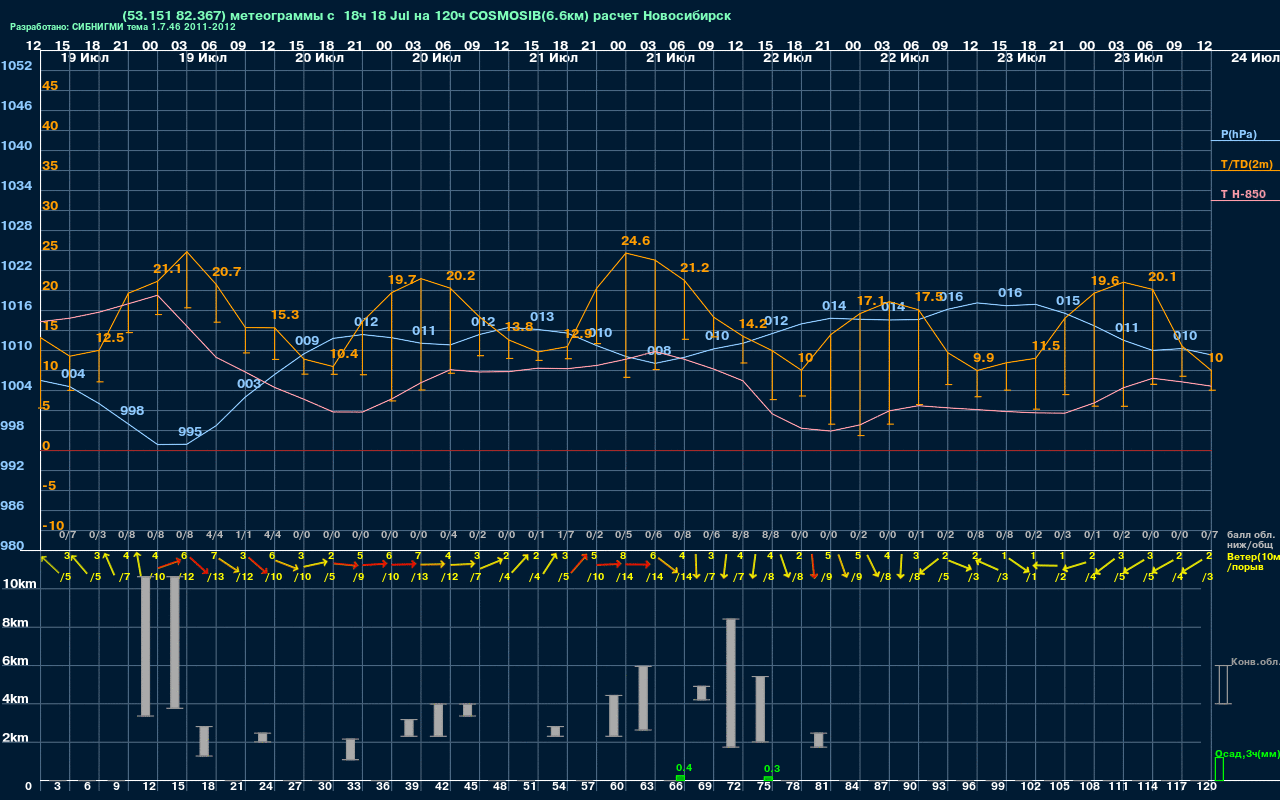
Task: Click the 1022 pressure axis value
Action: click(16, 266)
